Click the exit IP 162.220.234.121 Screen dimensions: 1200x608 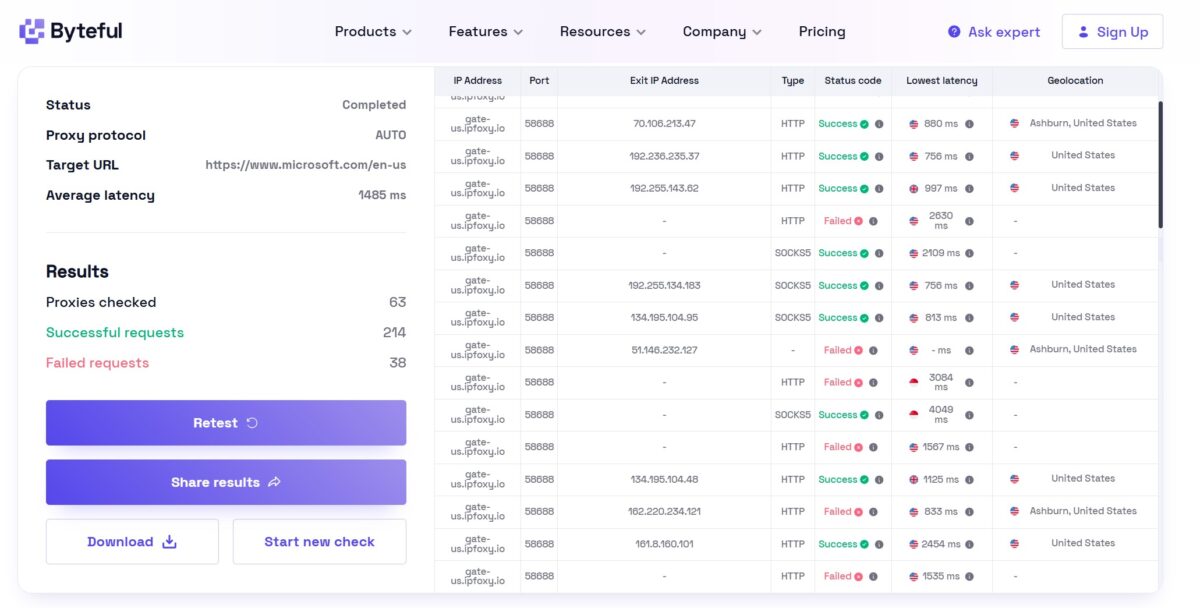click(665, 512)
